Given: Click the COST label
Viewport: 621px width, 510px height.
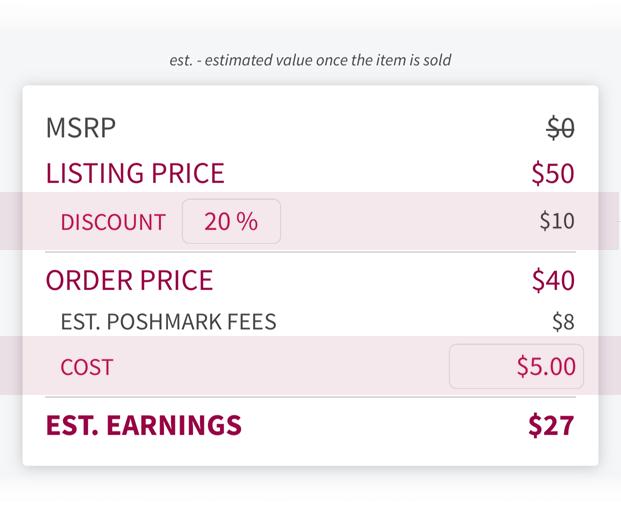Looking at the screenshot, I should [x=87, y=367].
